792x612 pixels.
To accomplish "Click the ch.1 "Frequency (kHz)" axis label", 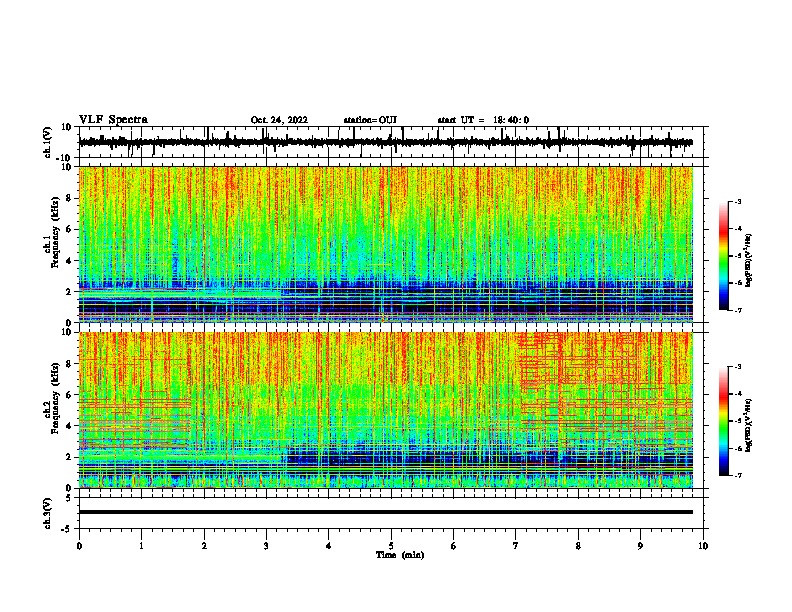I will click(x=55, y=233).
